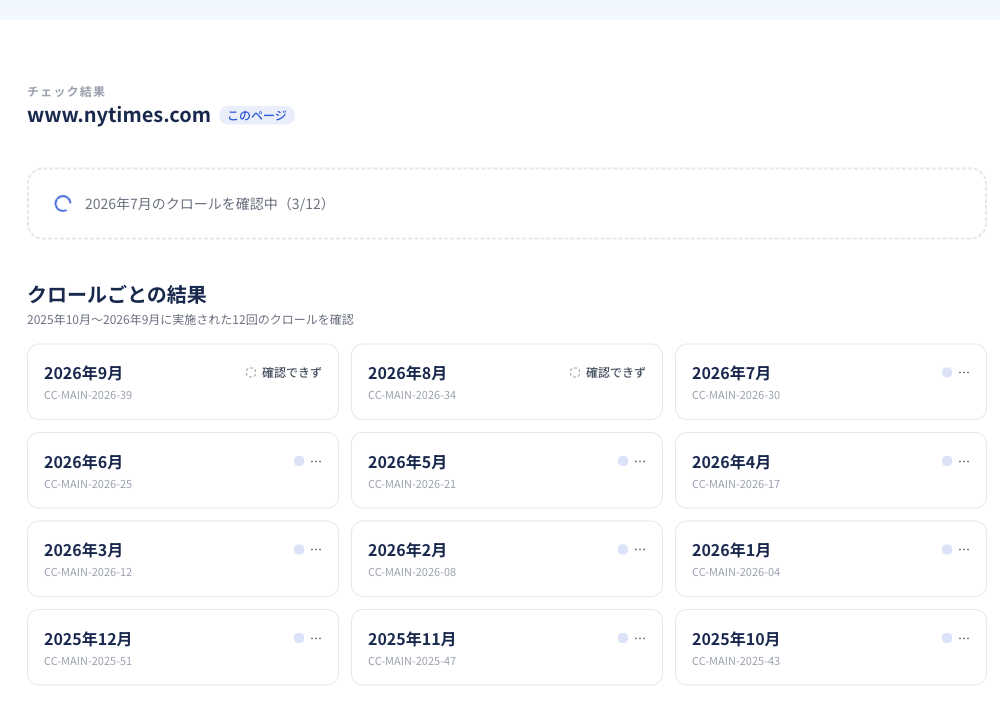This screenshot has height=705, width=1000.
Task: Click the 確認できず status on 2026年8月 card
Action: click(x=608, y=373)
